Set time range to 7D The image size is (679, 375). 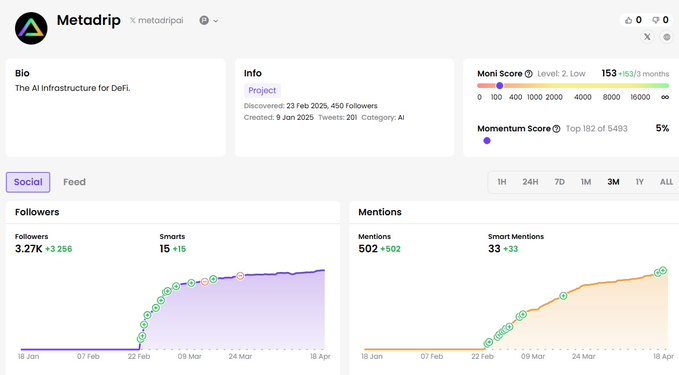[x=559, y=182]
